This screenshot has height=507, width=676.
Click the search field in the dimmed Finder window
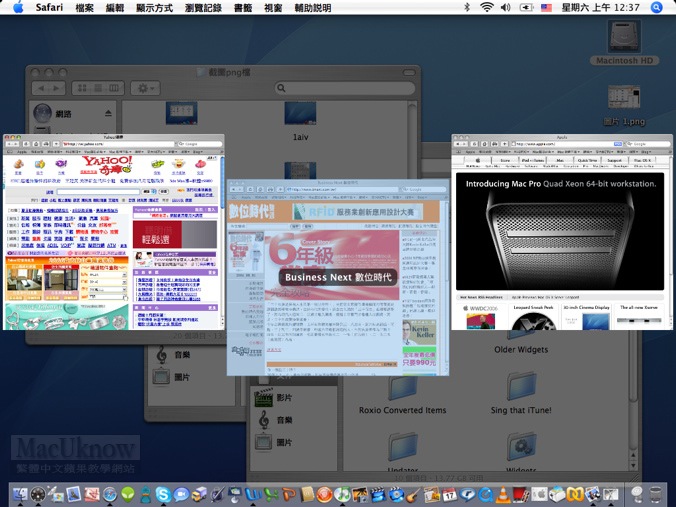[x=345, y=88]
